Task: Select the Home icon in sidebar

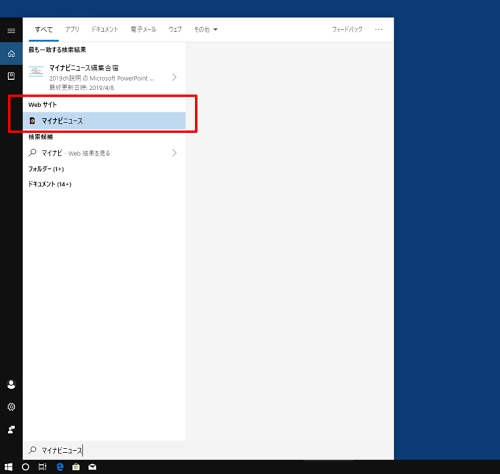Action: [11, 53]
